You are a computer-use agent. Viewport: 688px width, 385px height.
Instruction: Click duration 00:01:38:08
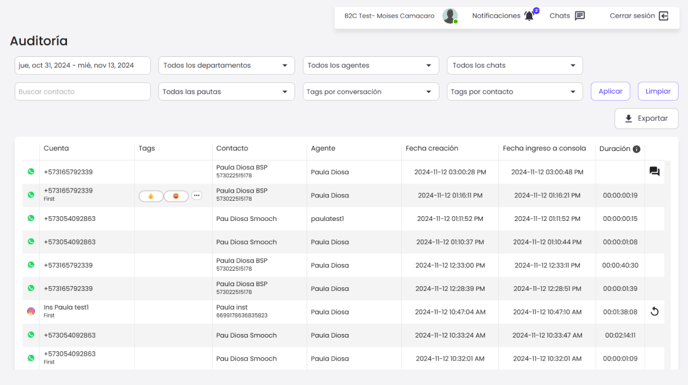point(620,312)
